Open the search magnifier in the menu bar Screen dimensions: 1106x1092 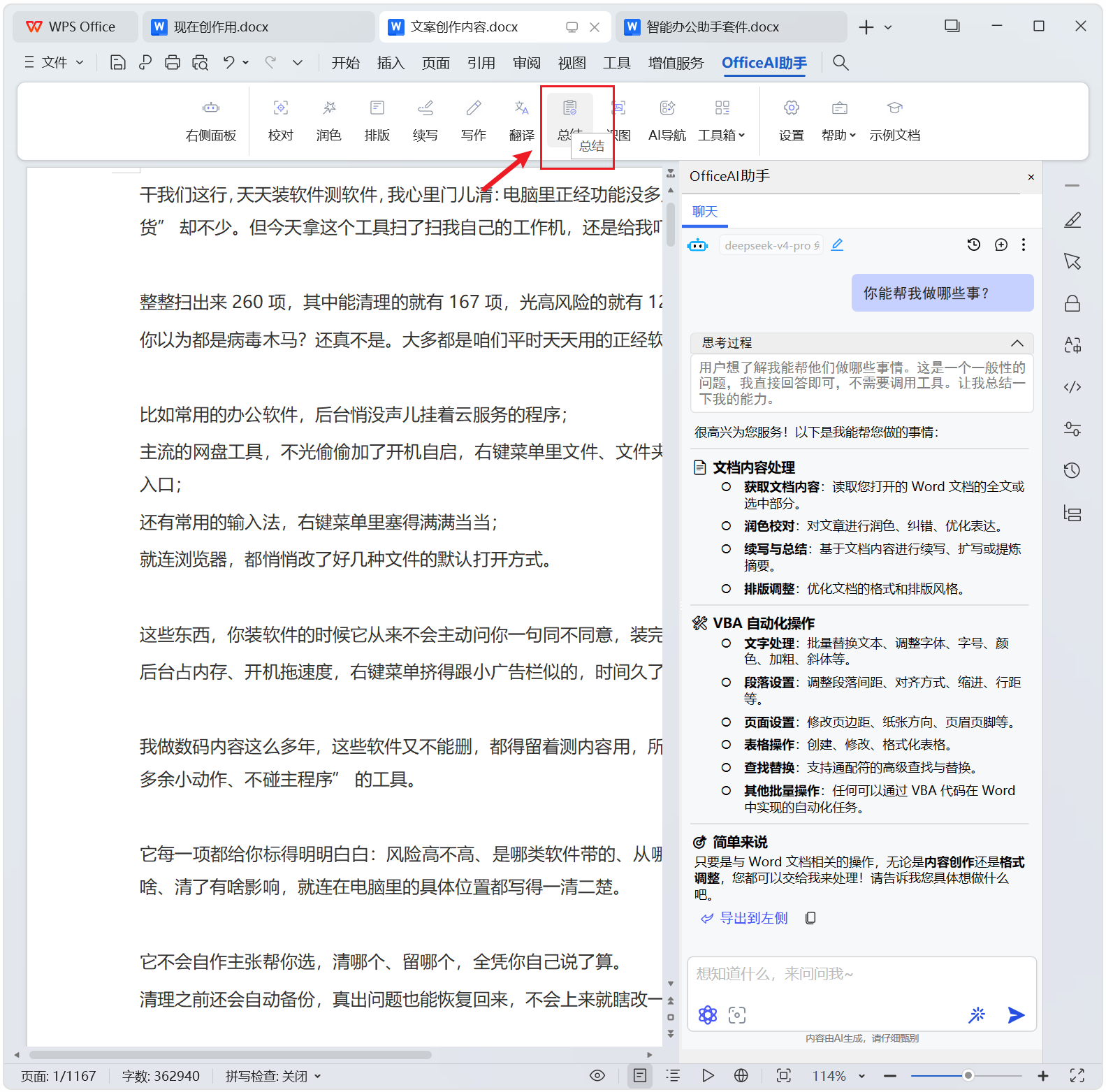(x=841, y=63)
